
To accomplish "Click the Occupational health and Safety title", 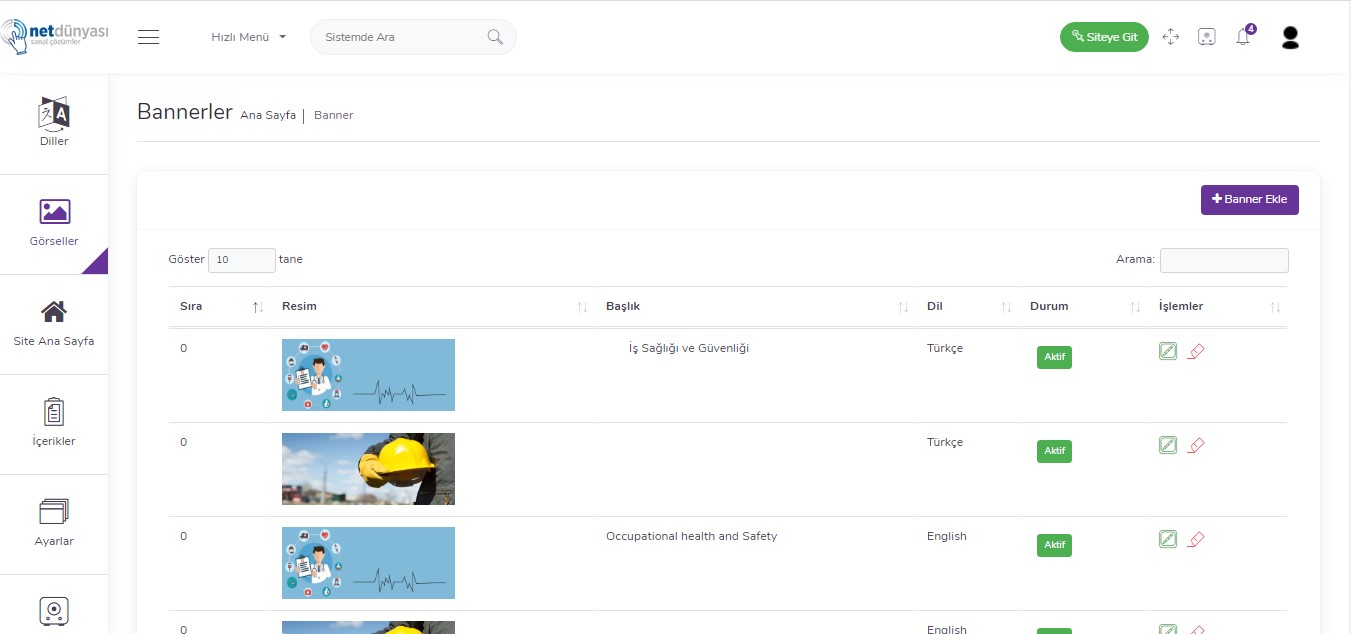I will pos(691,536).
